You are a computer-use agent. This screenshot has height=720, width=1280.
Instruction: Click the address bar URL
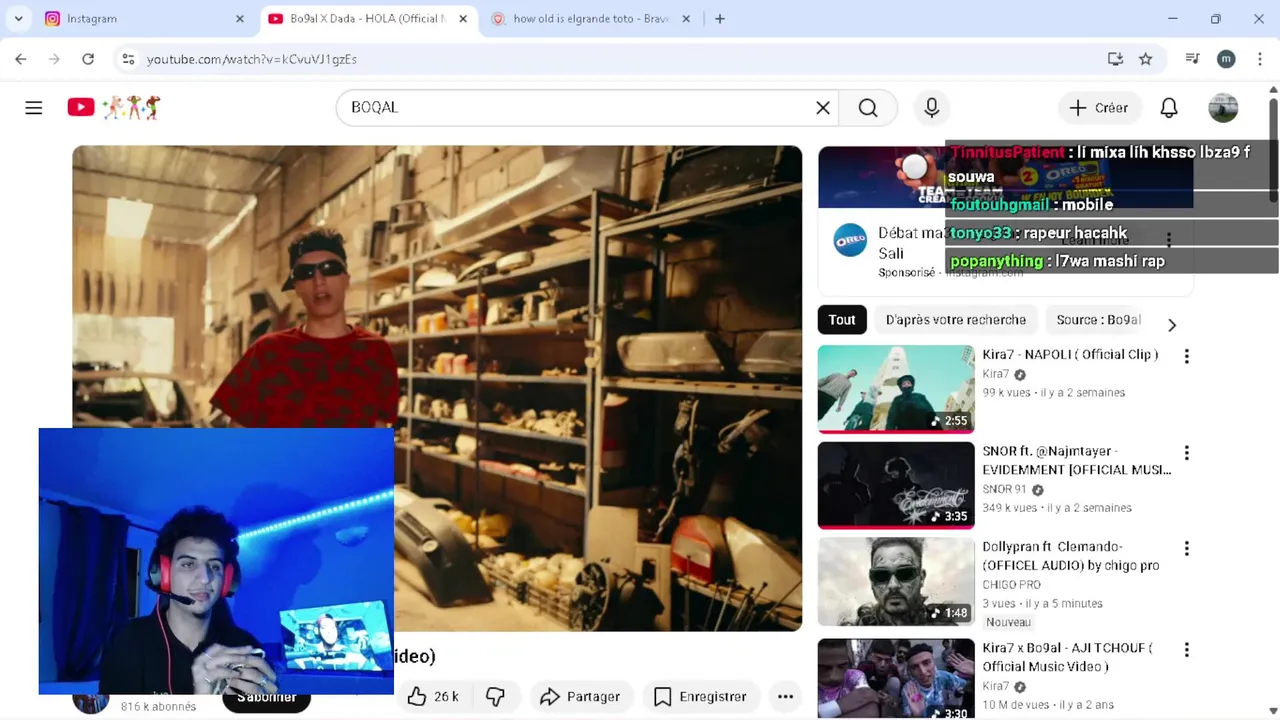coord(252,59)
